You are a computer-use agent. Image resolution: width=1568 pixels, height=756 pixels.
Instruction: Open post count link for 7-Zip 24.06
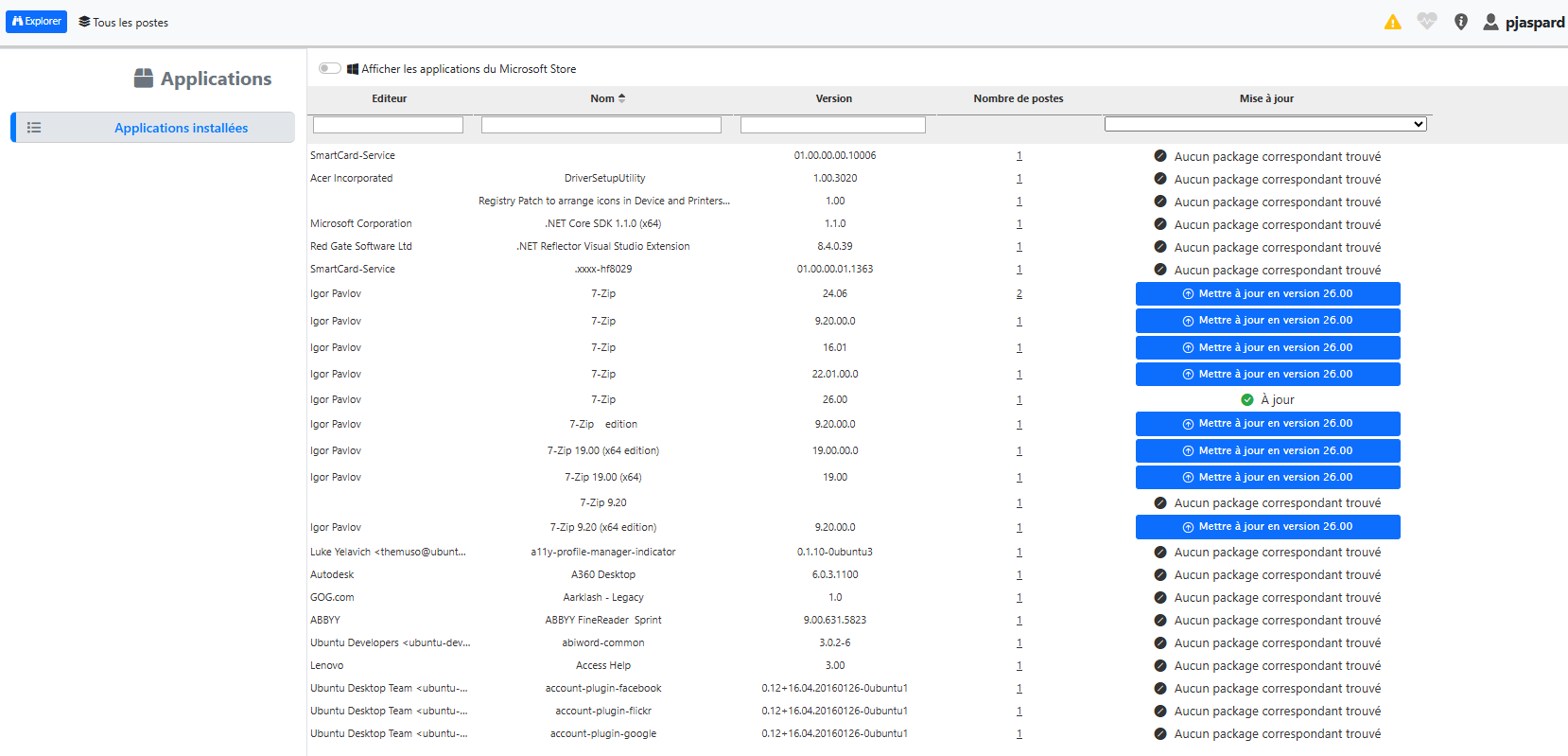[1019, 294]
